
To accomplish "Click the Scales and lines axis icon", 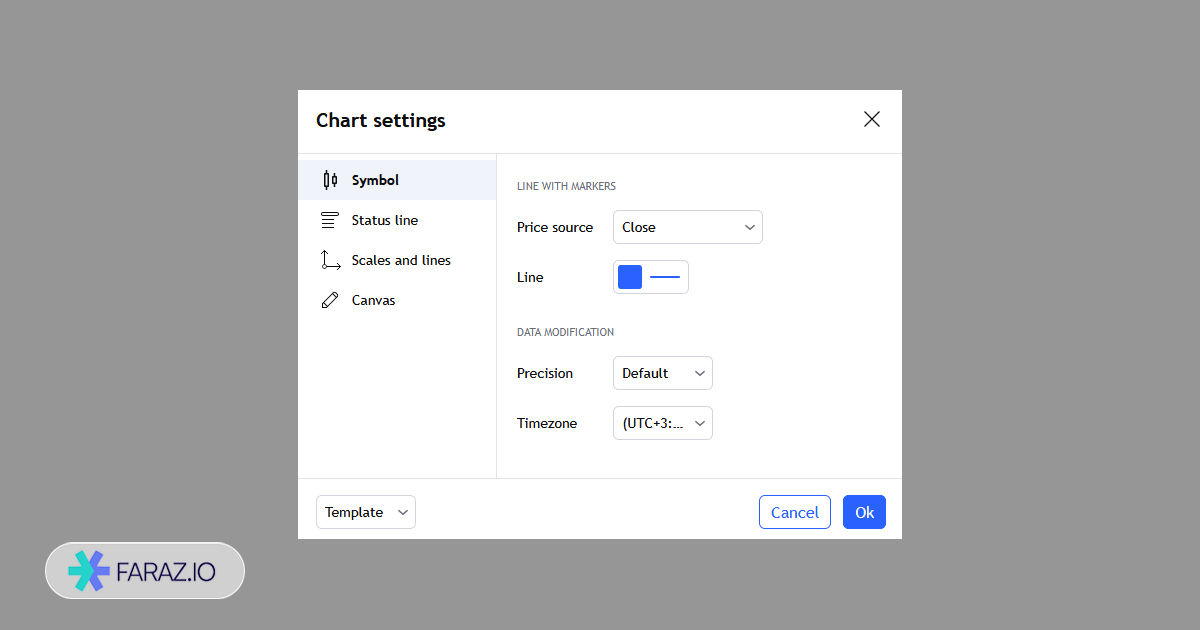I will tap(330, 260).
